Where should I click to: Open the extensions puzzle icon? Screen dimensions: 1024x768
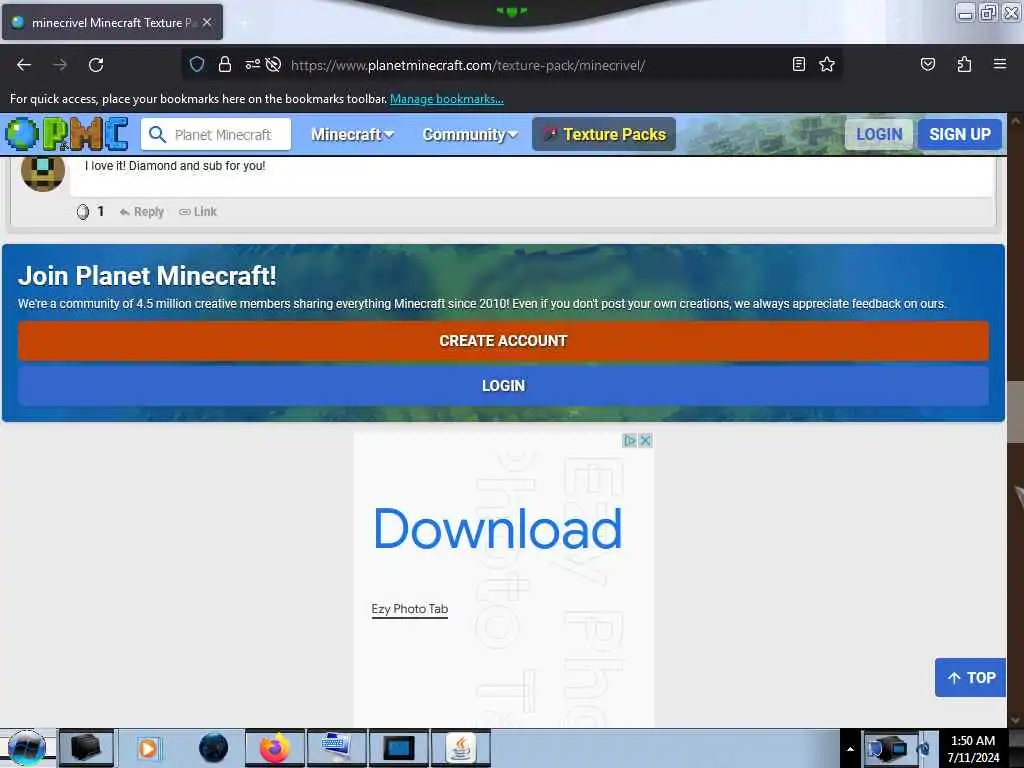[964, 64]
